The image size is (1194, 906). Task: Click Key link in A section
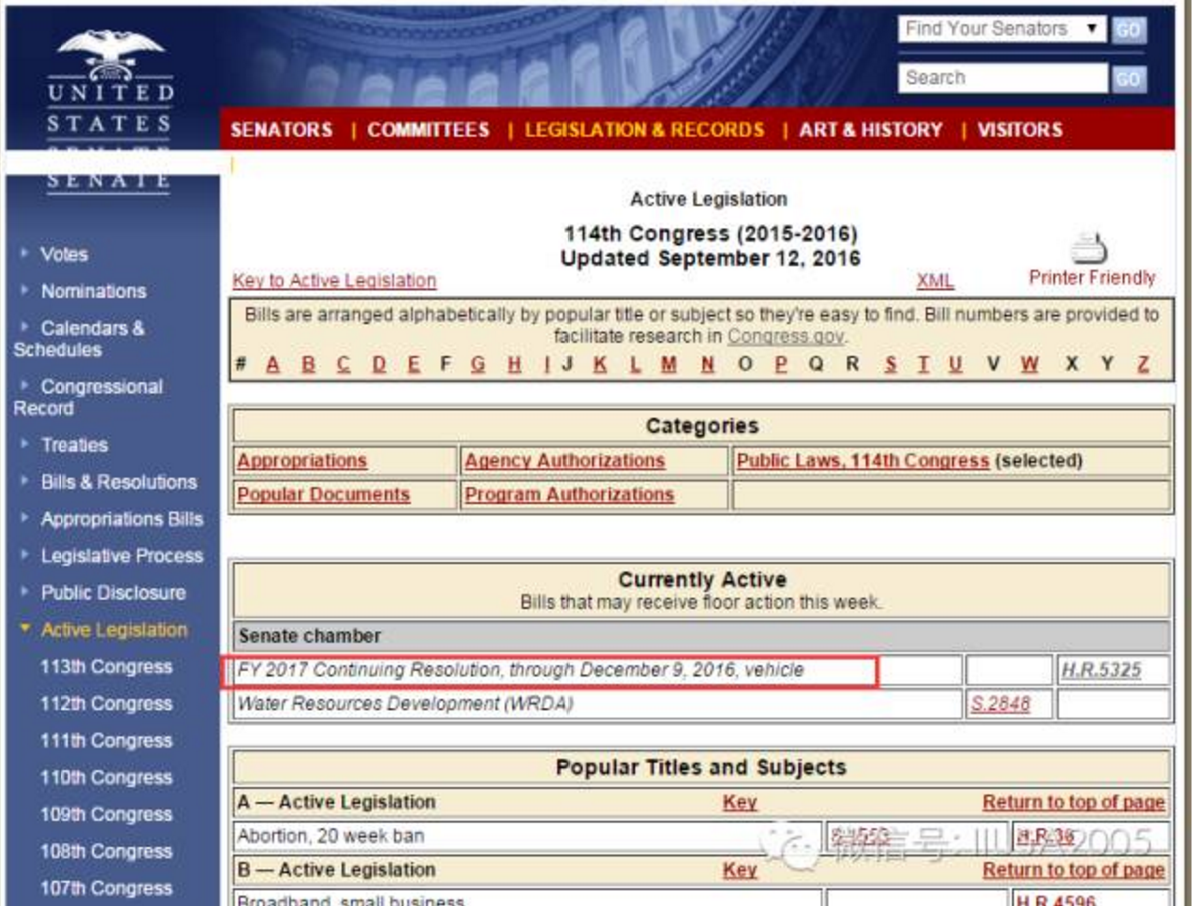click(x=739, y=802)
